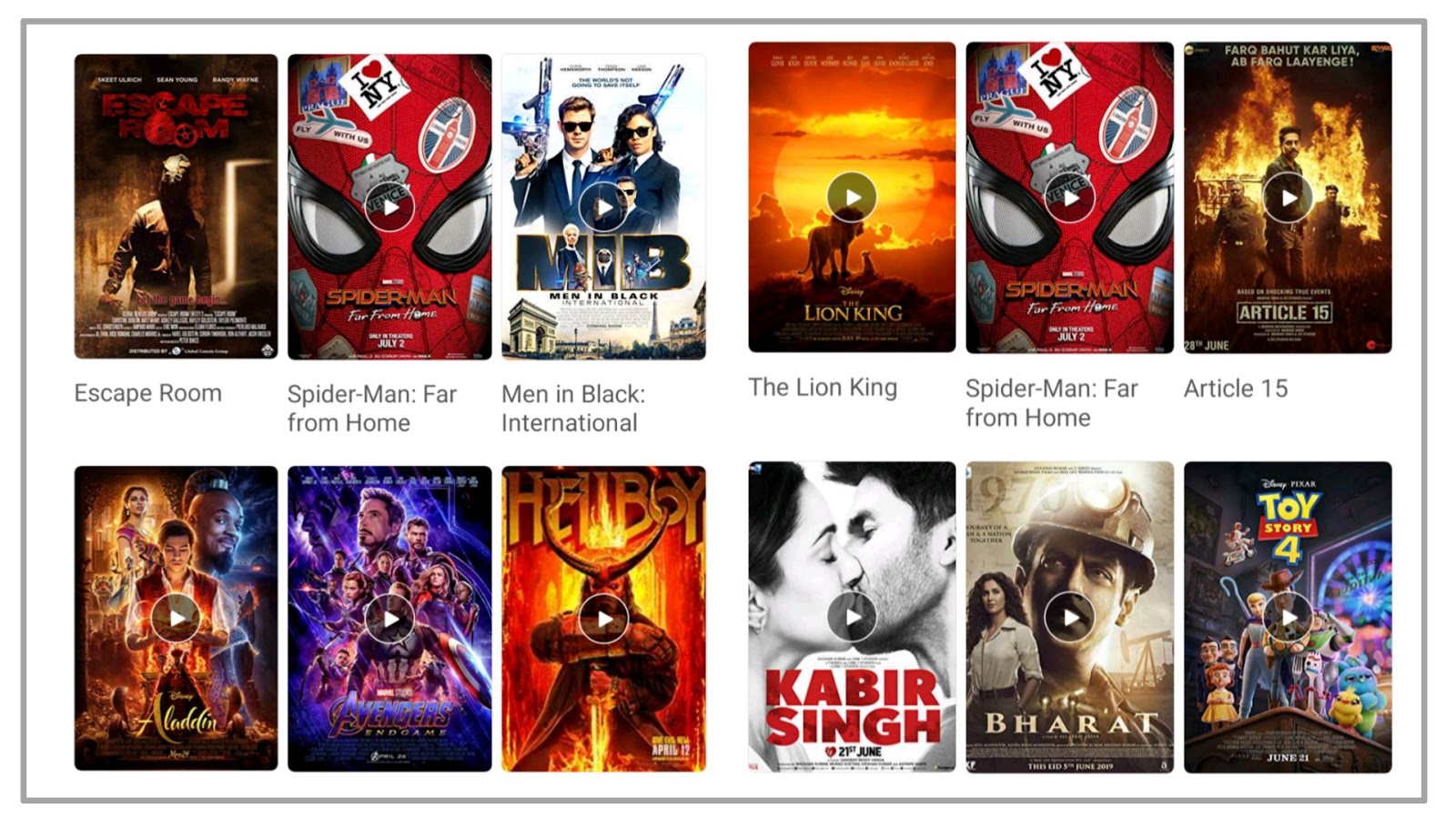Play the Hellboy trailer
1456x818 pixels.
coord(603,619)
